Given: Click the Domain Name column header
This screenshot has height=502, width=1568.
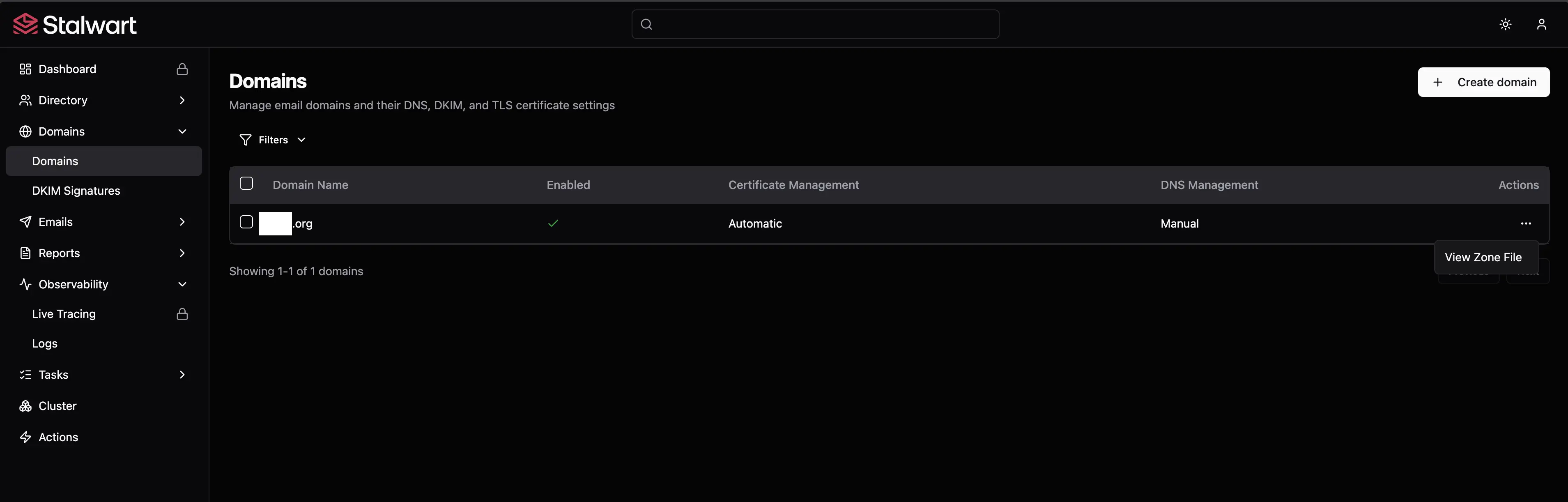Looking at the screenshot, I should [x=310, y=185].
